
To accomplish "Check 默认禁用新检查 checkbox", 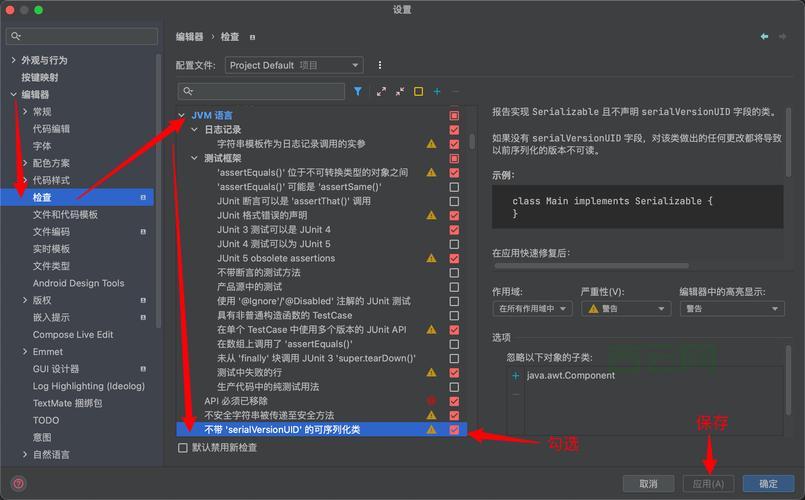I will tap(183, 448).
